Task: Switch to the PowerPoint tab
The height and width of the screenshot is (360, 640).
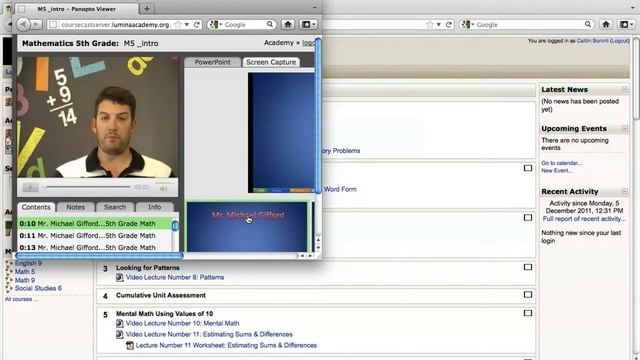Action: pyautogui.click(x=212, y=62)
